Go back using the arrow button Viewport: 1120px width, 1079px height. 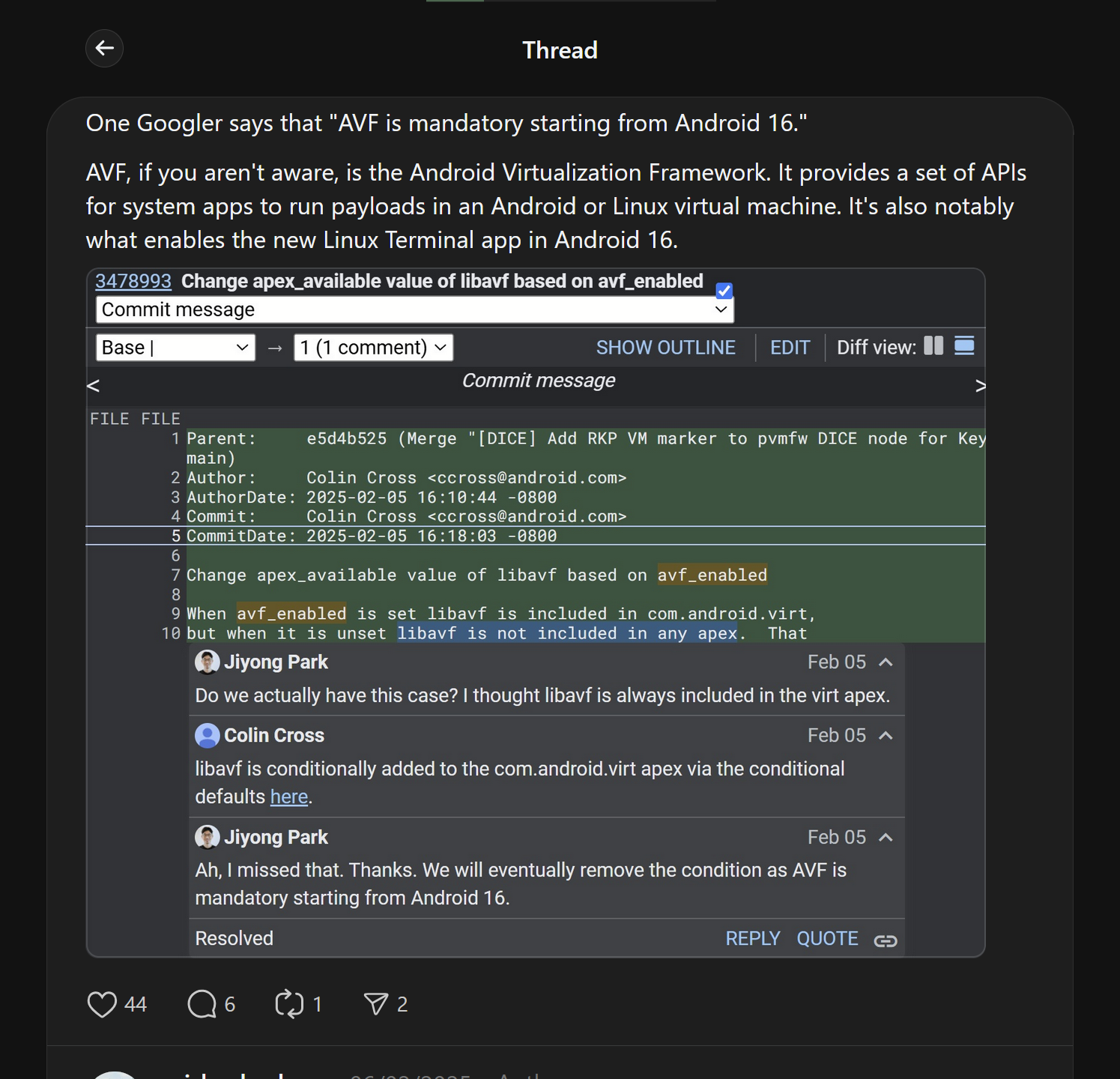tap(104, 49)
